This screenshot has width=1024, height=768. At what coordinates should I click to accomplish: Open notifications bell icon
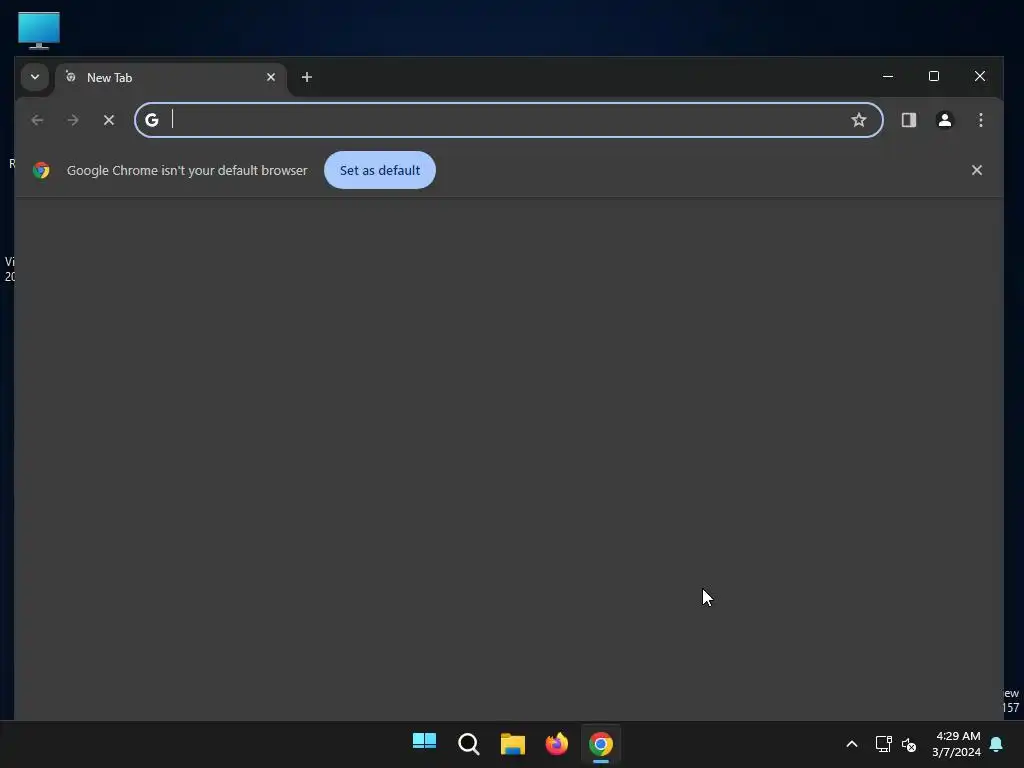(996, 744)
